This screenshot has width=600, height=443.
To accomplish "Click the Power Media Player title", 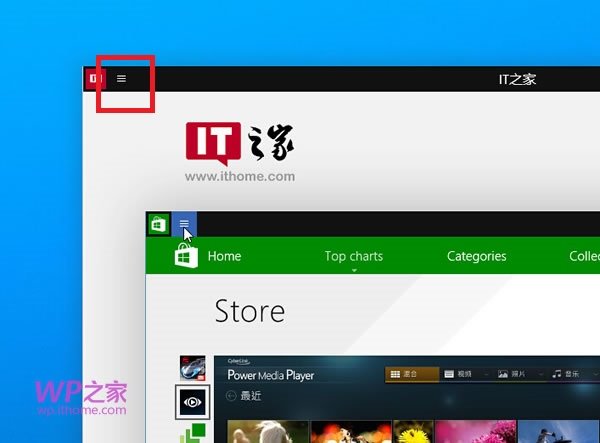I will (x=271, y=375).
